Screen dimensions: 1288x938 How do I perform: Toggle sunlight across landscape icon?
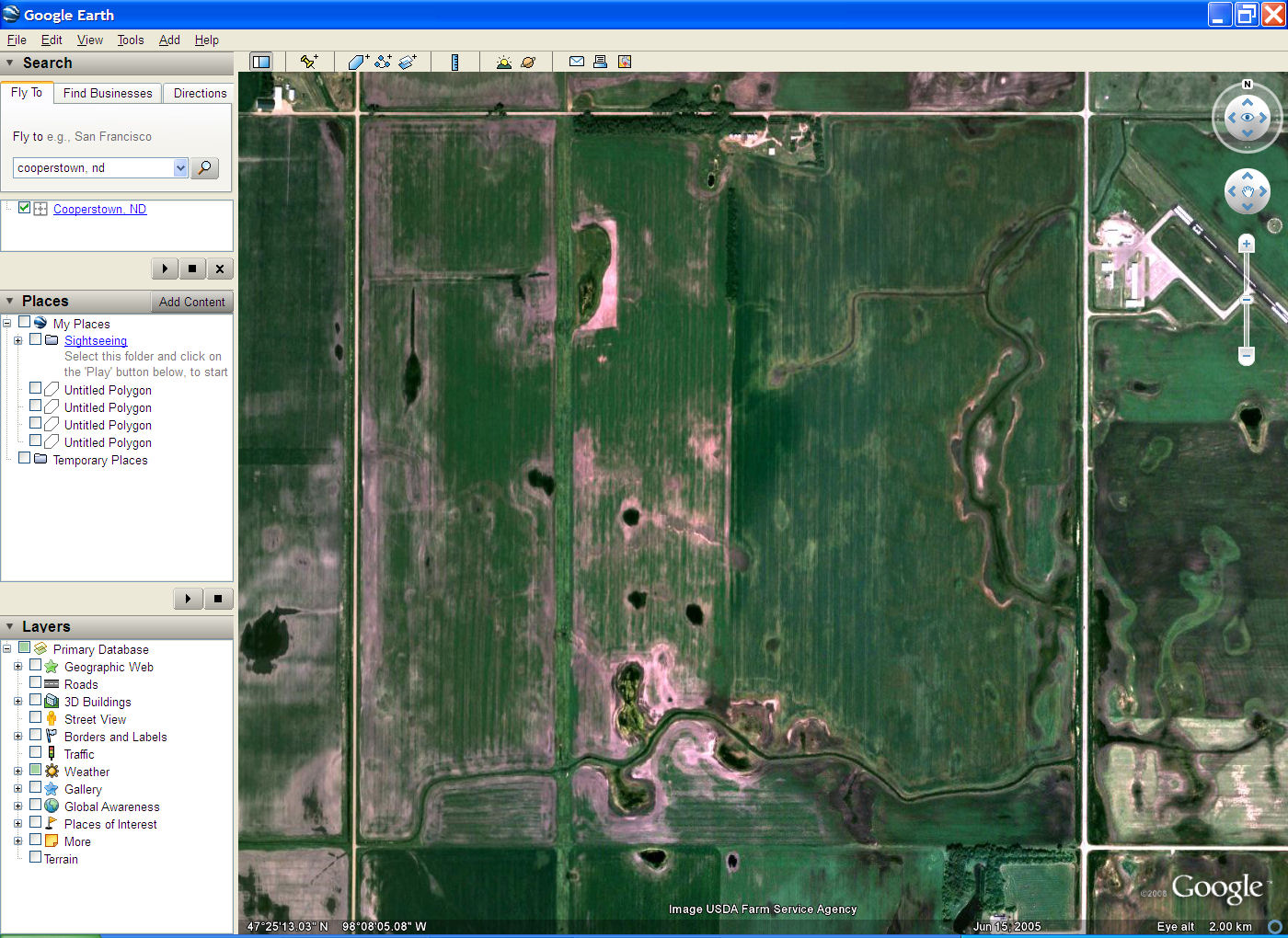[503, 62]
